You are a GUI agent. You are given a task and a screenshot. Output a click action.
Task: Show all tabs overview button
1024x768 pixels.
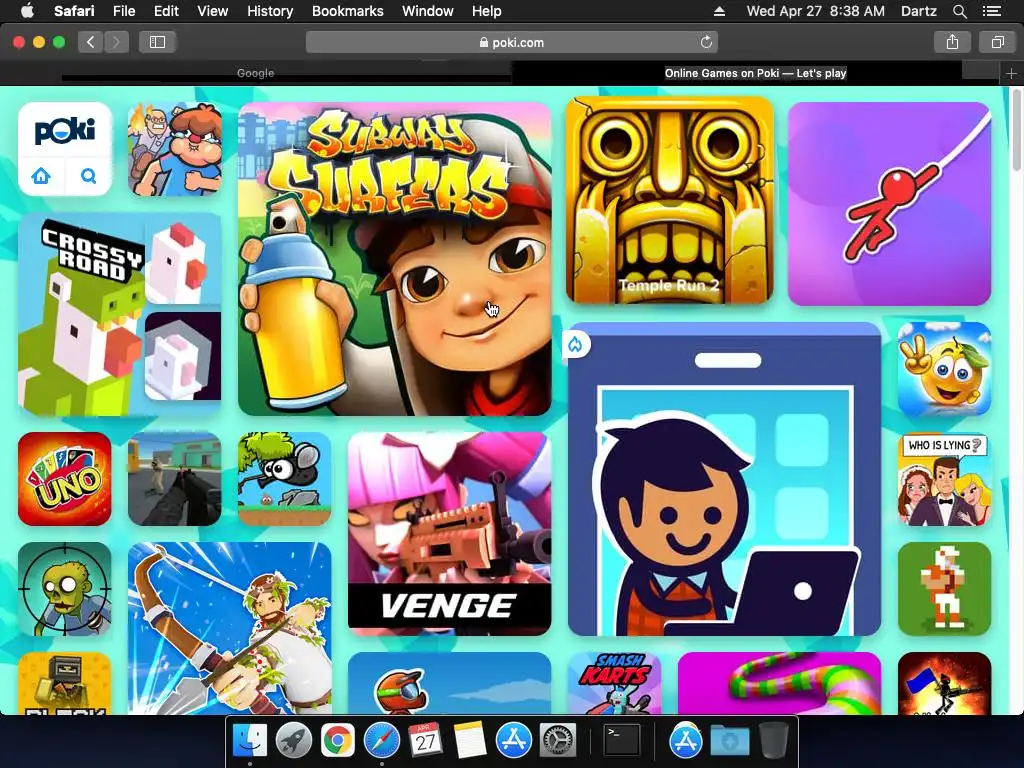tap(997, 42)
